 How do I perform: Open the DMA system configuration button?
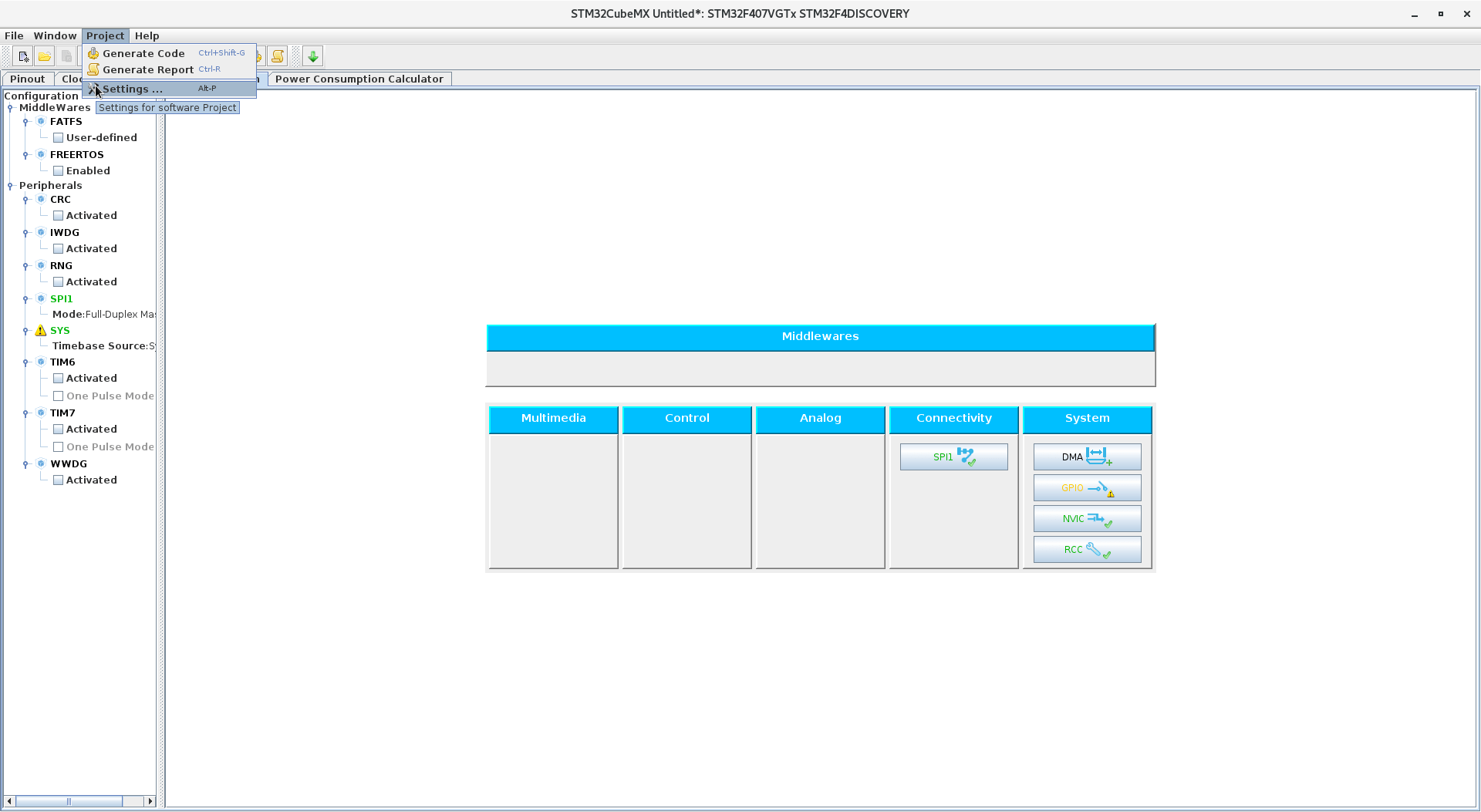[x=1088, y=457]
